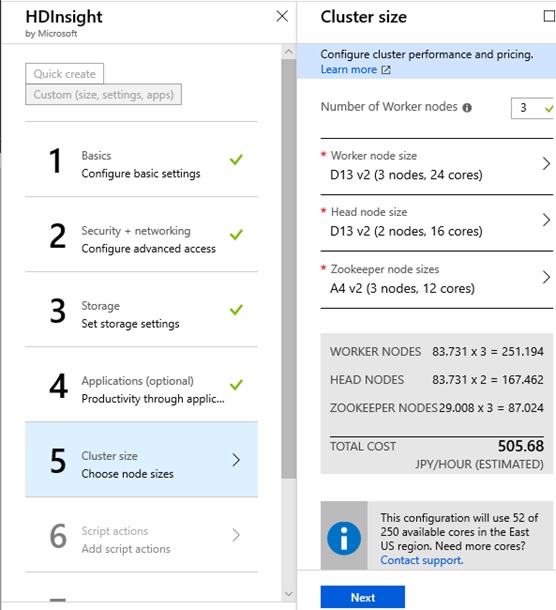Screen dimensions: 556x610
Task: Click the Quick create tab
Action: 65,74
